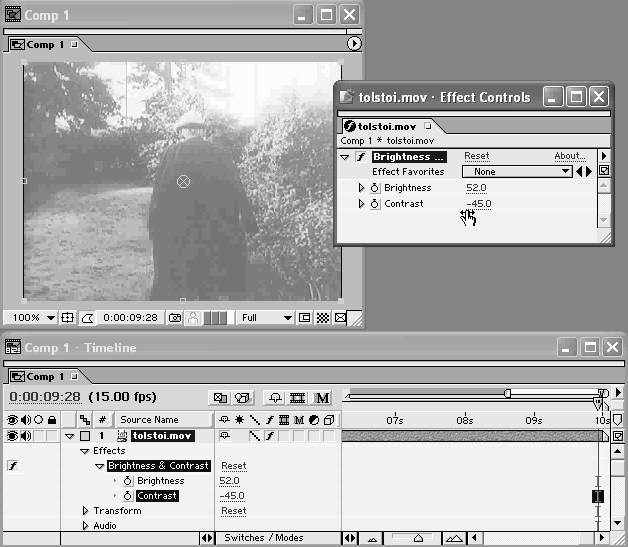Click the Brightness stopwatch in the Timeline
This screenshot has height=547, width=628.
point(128,481)
